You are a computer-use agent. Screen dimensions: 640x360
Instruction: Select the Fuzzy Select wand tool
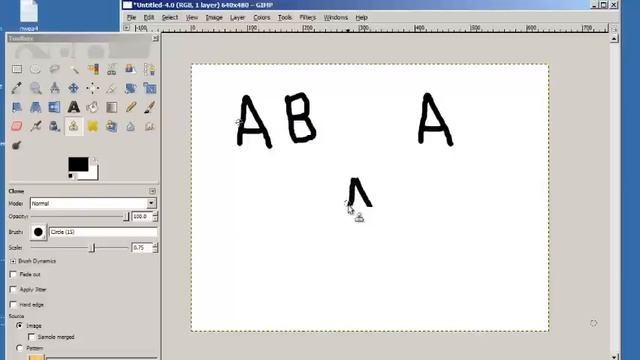click(x=73, y=69)
